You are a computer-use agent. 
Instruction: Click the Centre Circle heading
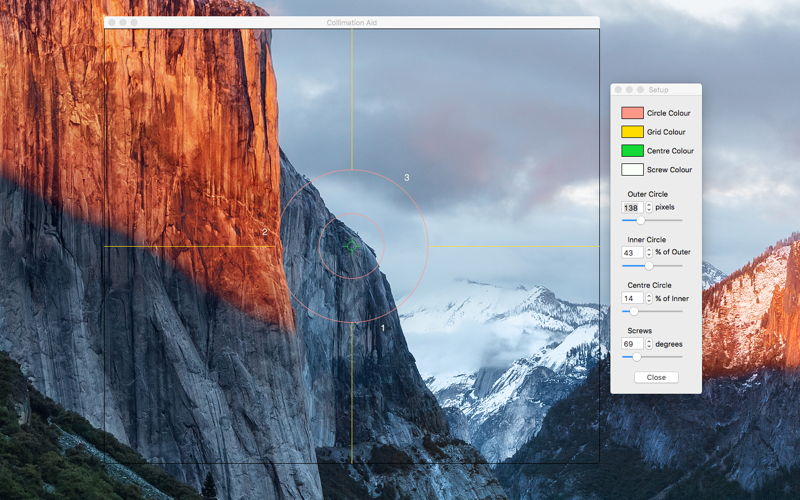tap(649, 285)
